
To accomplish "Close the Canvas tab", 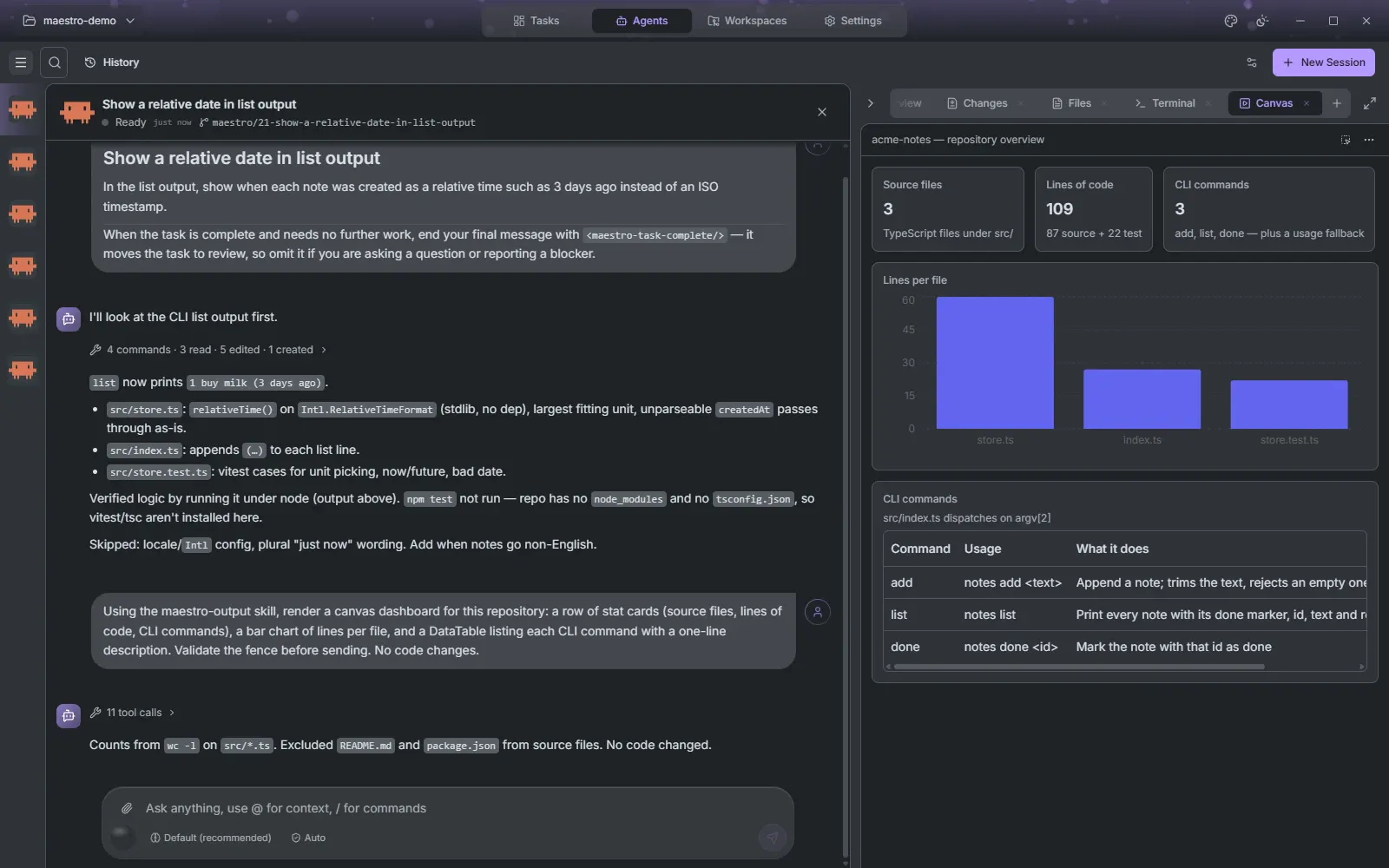I will click(1307, 103).
